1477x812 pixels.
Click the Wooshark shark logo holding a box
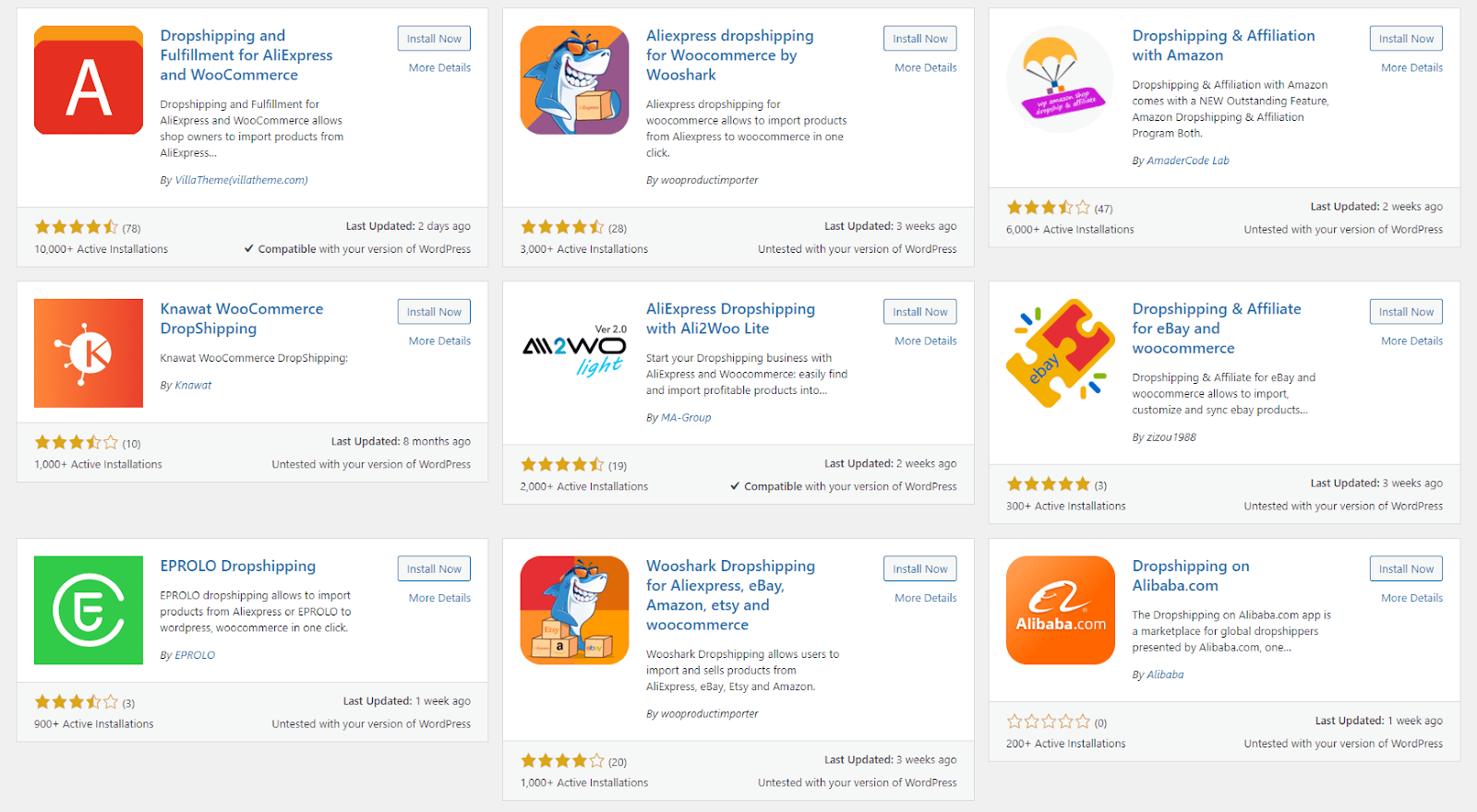click(x=574, y=80)
